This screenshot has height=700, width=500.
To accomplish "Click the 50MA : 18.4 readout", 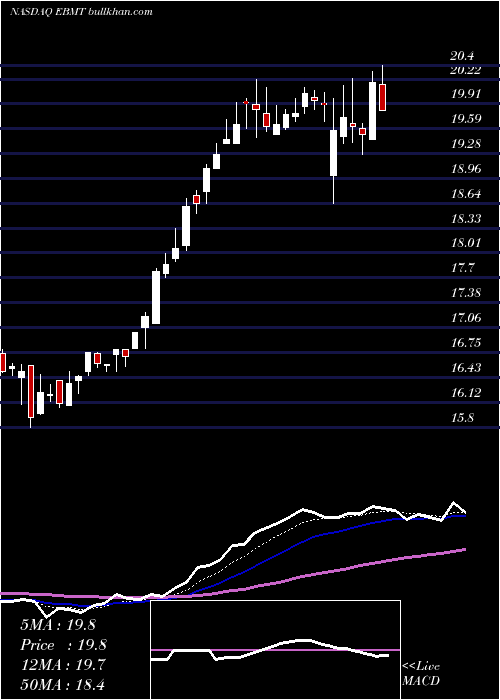I will pyautogui.click(x=62, y=684).
